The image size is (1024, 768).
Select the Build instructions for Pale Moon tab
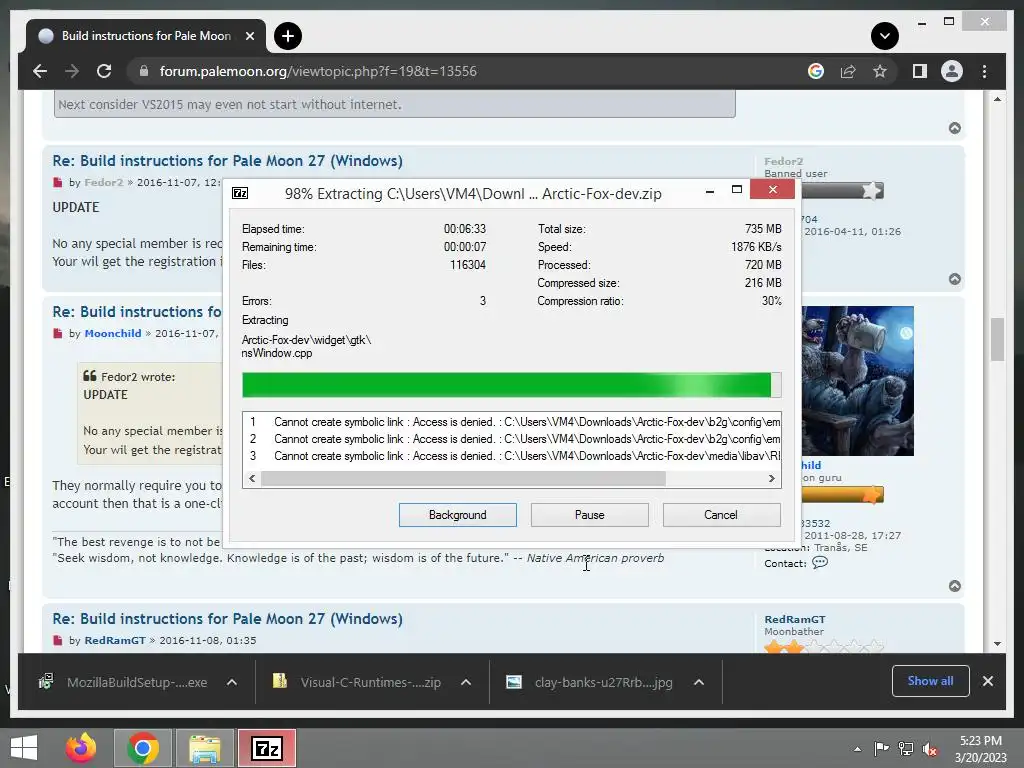146,36
